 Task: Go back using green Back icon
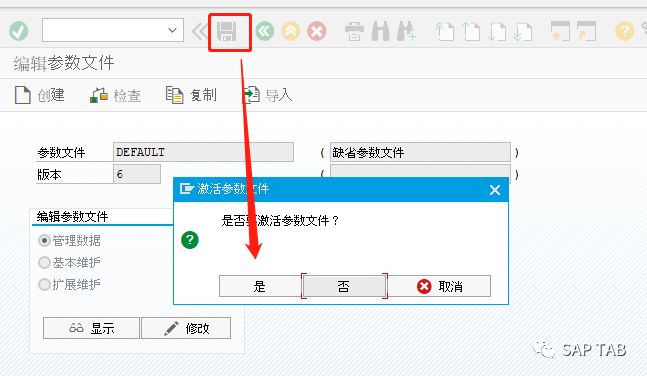pos(264,31)
